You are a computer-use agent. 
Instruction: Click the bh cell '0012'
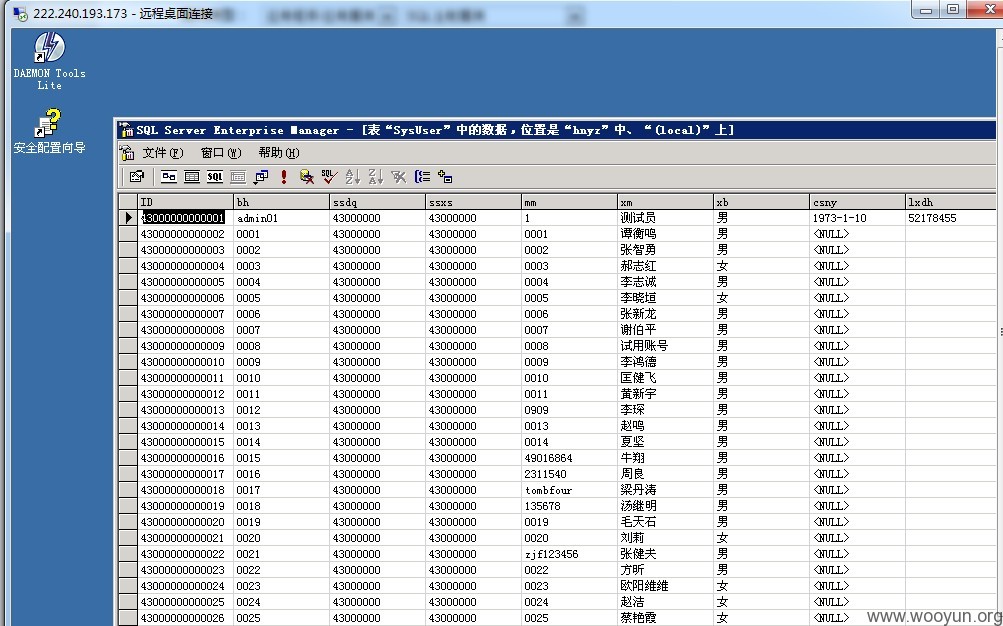tap(281, 410)
